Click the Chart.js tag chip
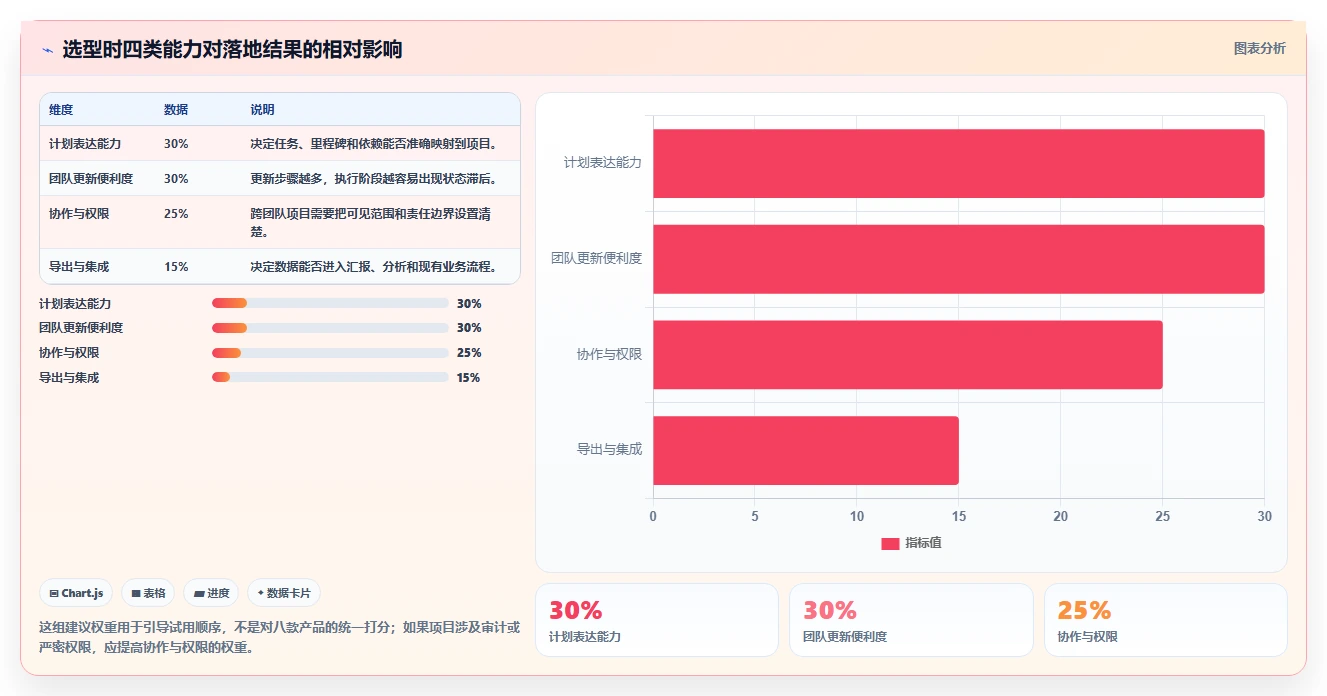Viewport: 1327px width, 696px height. coord(76,593)
